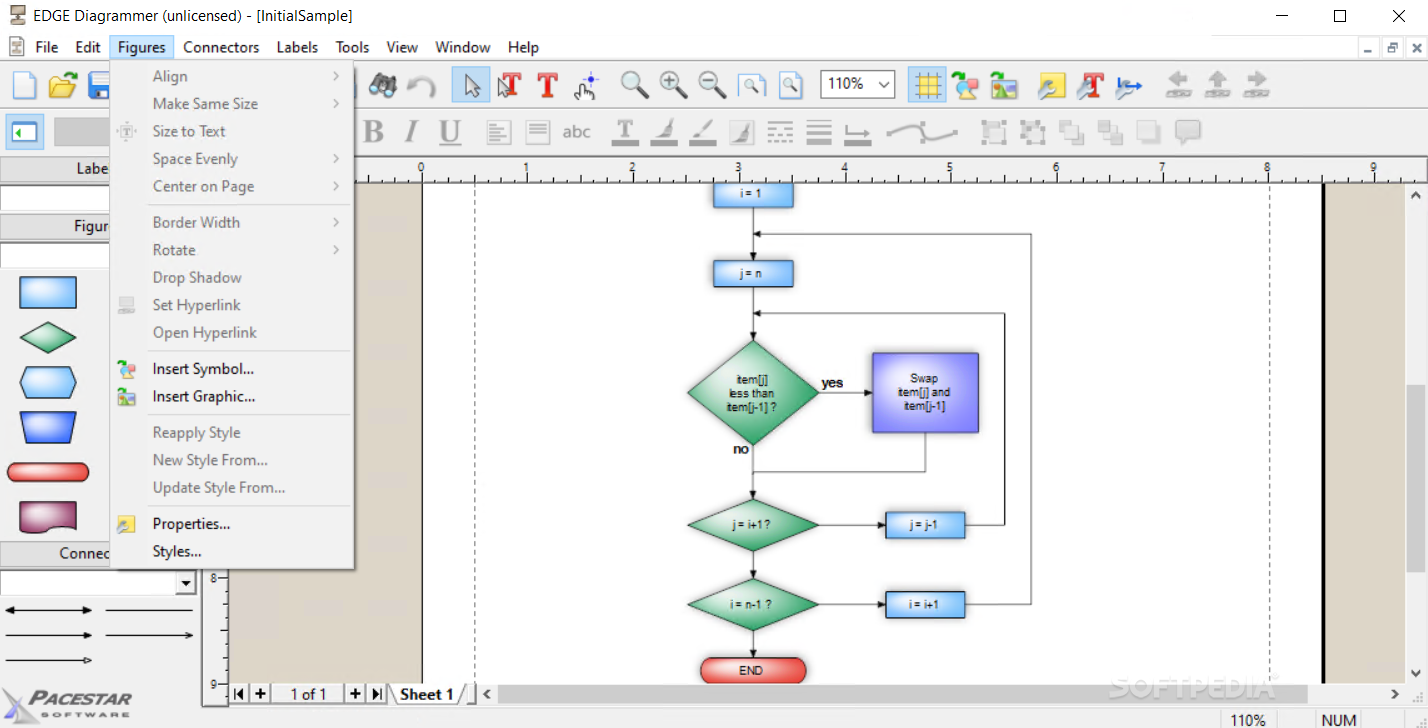Click the text align left icon

(x=499, y=132)
